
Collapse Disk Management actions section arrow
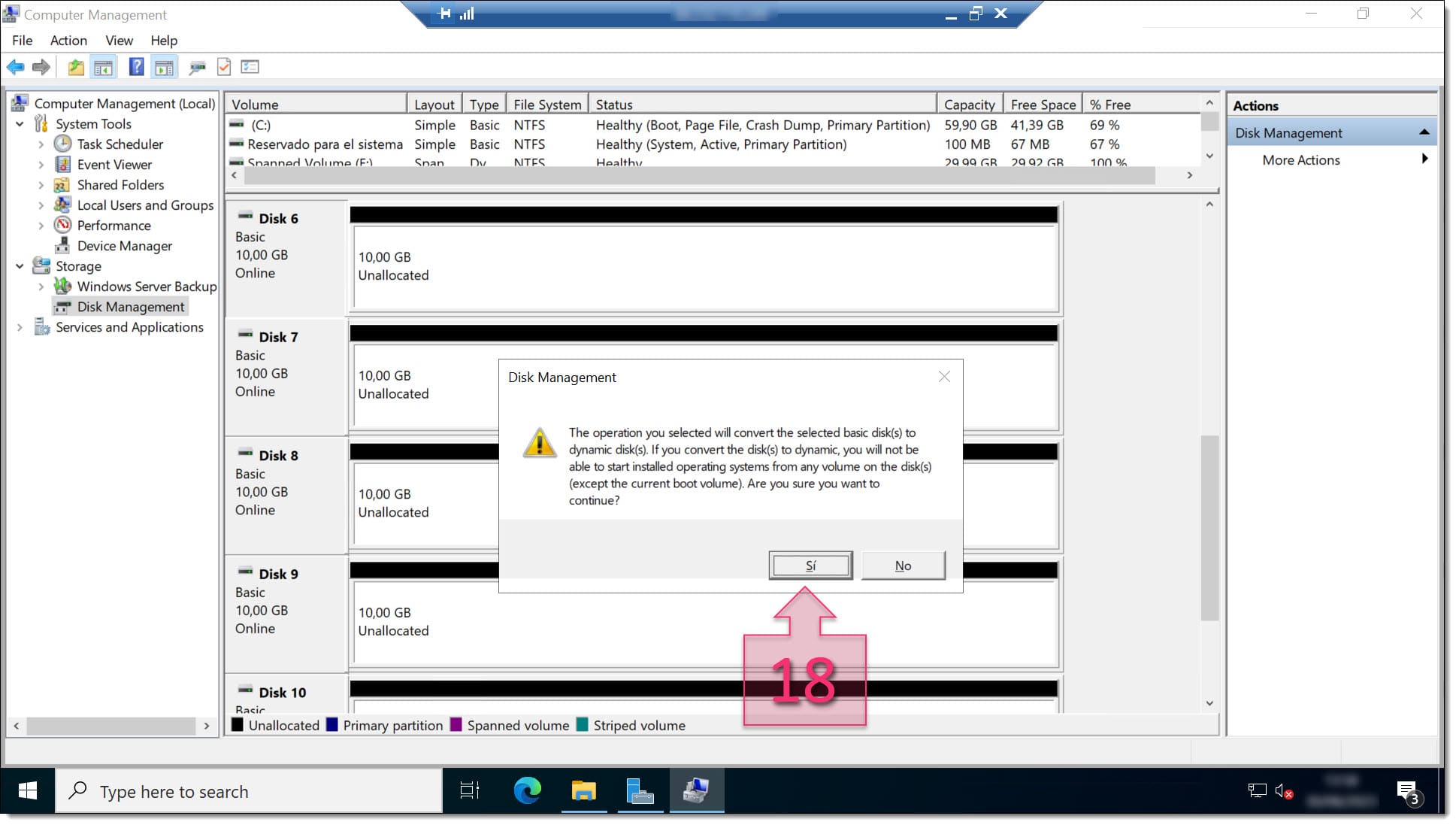[1424, 132]
